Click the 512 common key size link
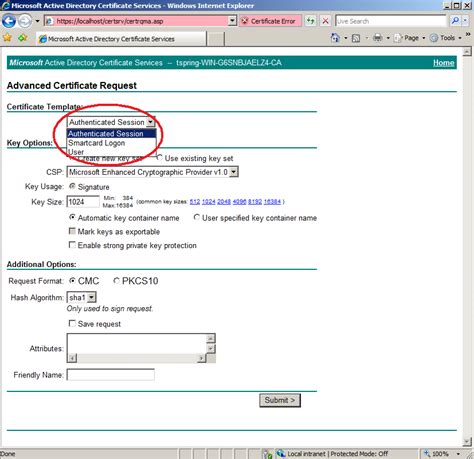Image resolution: width=474 pixels, height=459 pixels. point(195,202)
